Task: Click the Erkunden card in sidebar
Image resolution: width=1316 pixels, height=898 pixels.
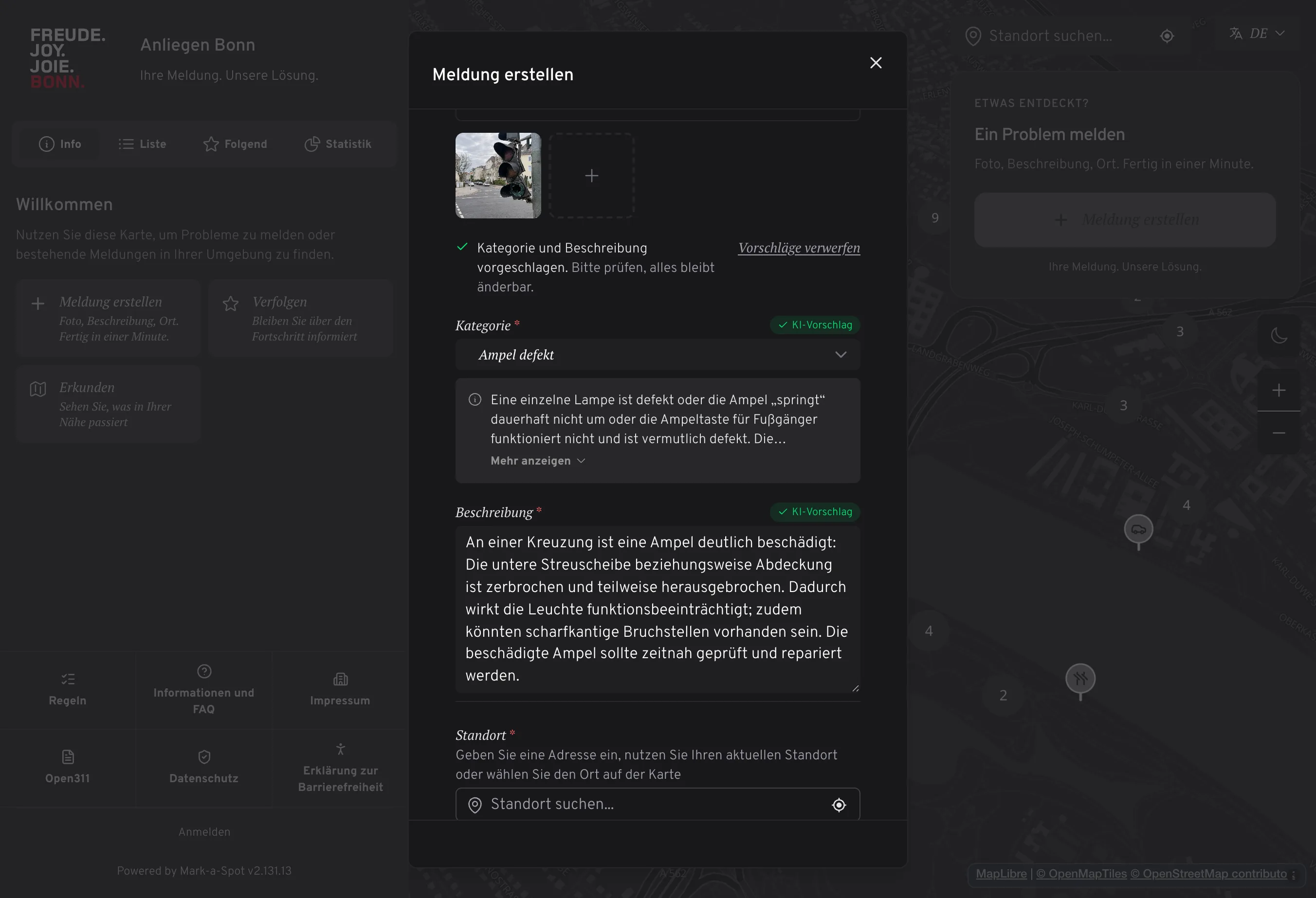Action: pos(108,404)
